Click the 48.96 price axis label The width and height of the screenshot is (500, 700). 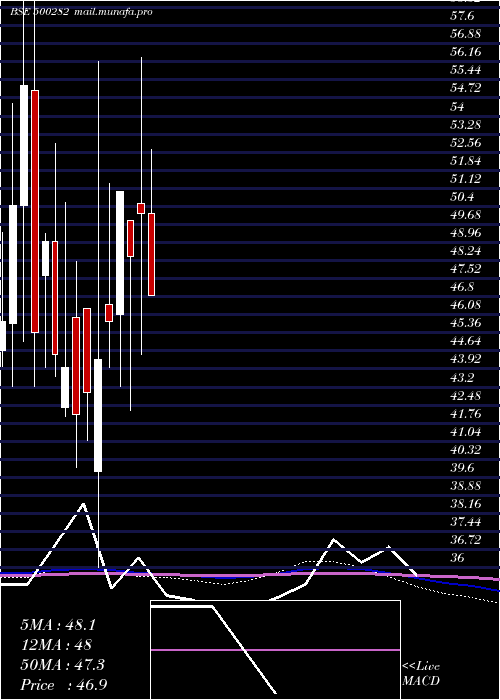tap(466, 233)
